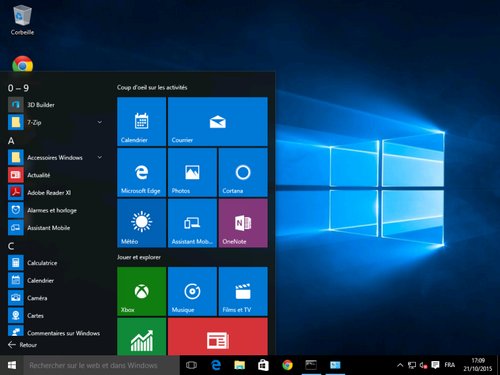The width and height of the screenshot is (500, 375).
Task: Open the Météo weather tile
Action: (x=142, y=223)
